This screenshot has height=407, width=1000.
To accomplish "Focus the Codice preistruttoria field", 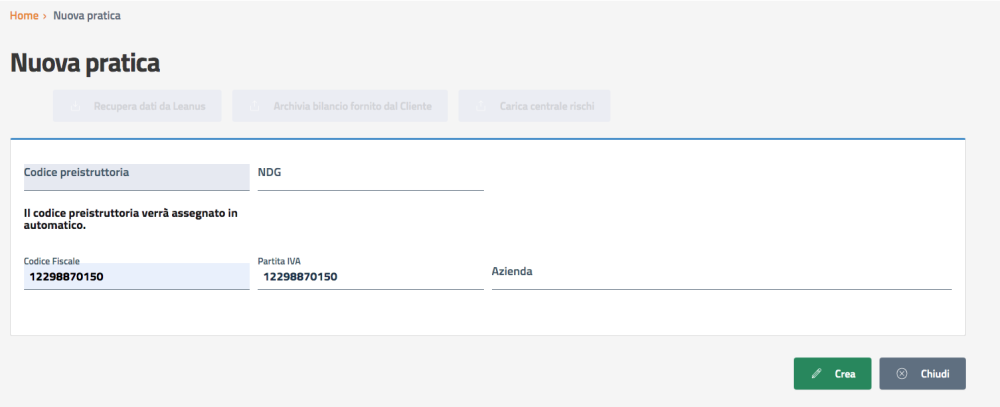I will click(x=136, y=176).
